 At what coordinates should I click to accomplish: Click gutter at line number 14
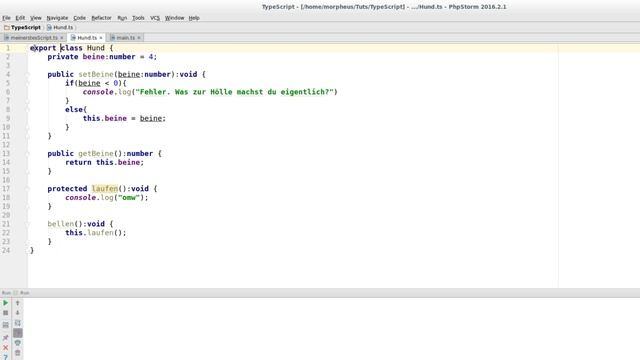(6, 162)
